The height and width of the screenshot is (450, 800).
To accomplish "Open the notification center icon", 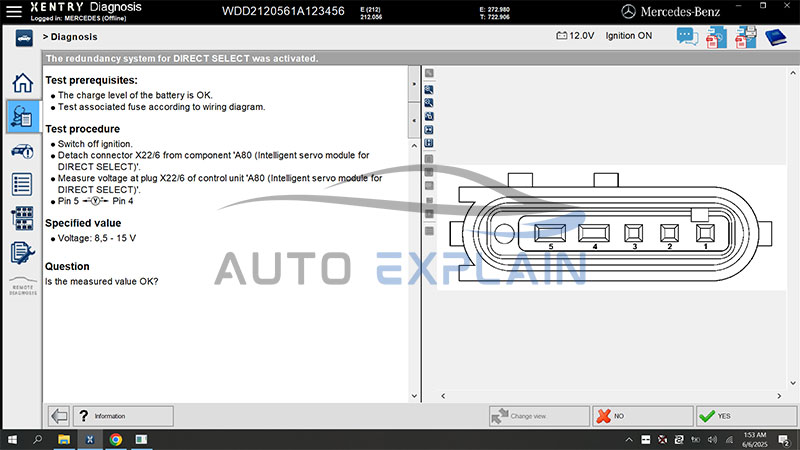I will (784, 440).
